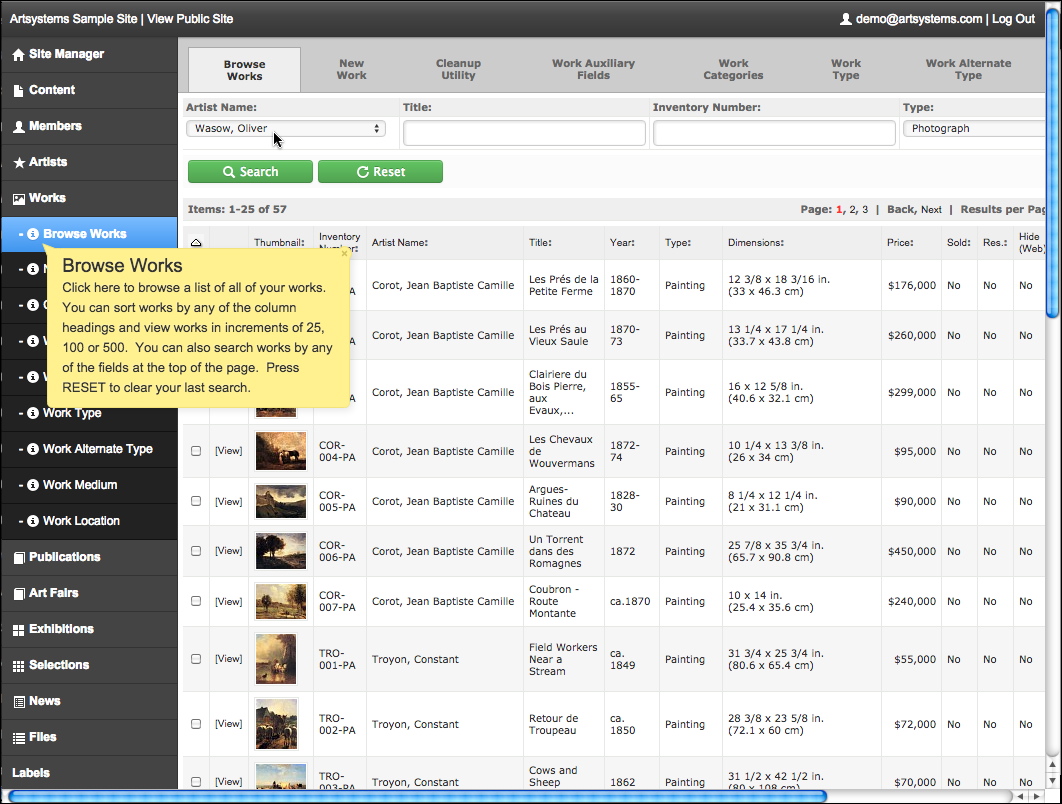This screenshot has width=1062, height=804.
Task: Open thumbnail of Field Workers Near a Stream
Action: point(276,659)
